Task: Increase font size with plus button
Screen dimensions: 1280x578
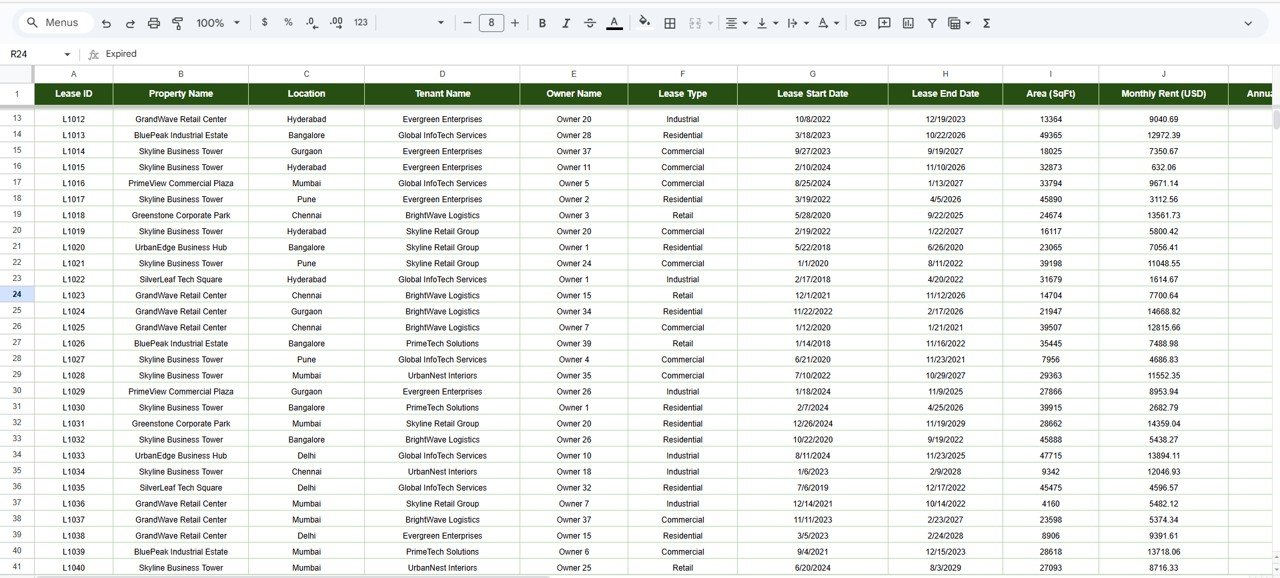Action: [x=515, y=23]
